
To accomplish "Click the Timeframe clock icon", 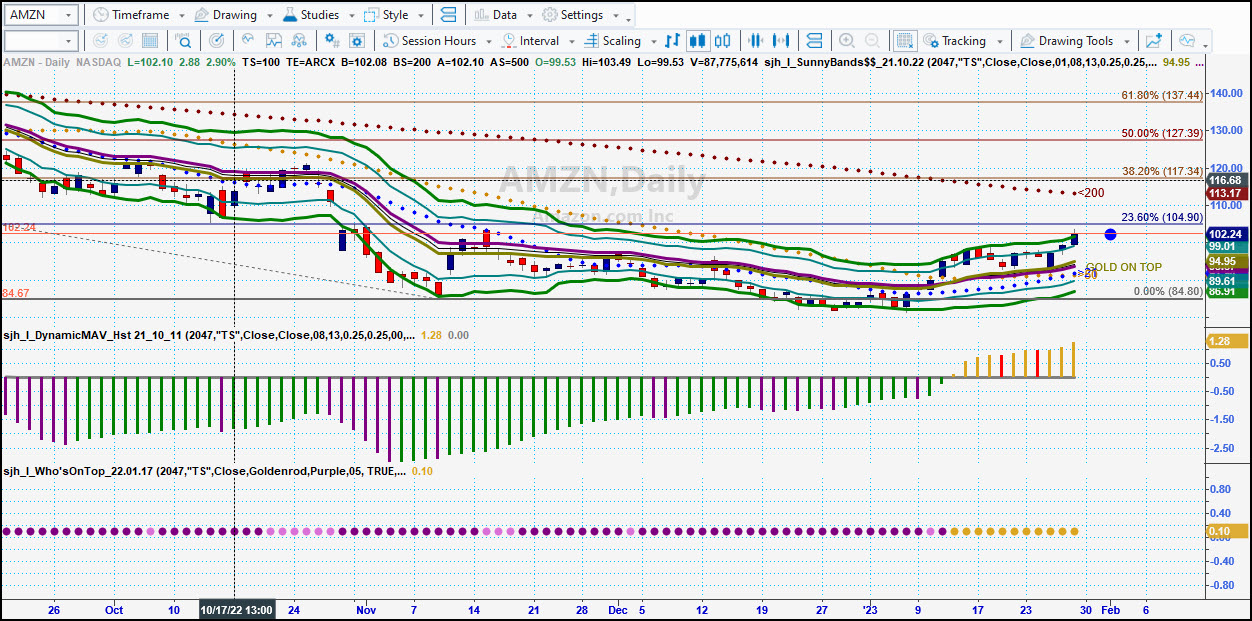I will tap(99, 15).
